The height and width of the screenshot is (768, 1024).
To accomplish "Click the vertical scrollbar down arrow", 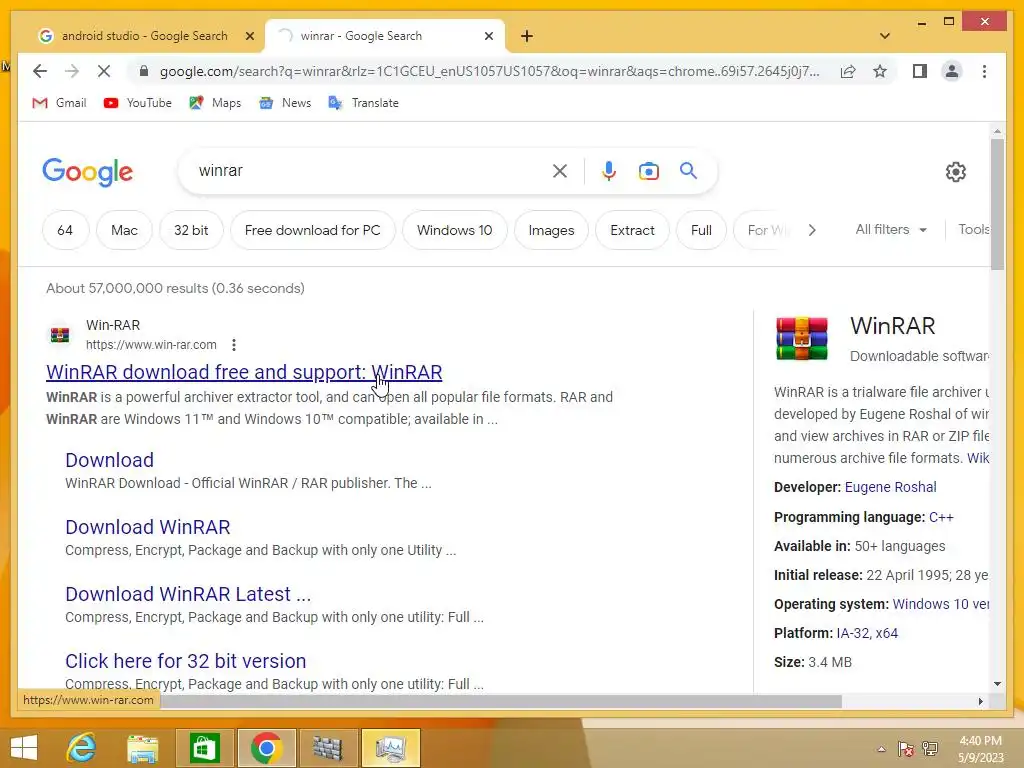I will (997, 684).
